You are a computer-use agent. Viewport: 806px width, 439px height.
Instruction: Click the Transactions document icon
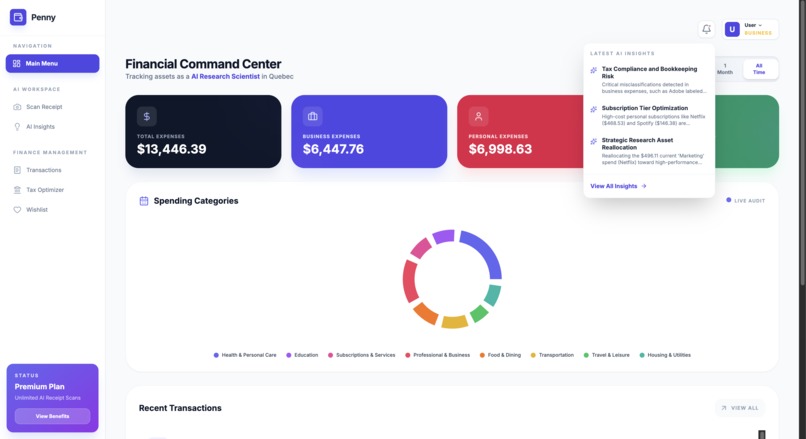click(17, 170)
